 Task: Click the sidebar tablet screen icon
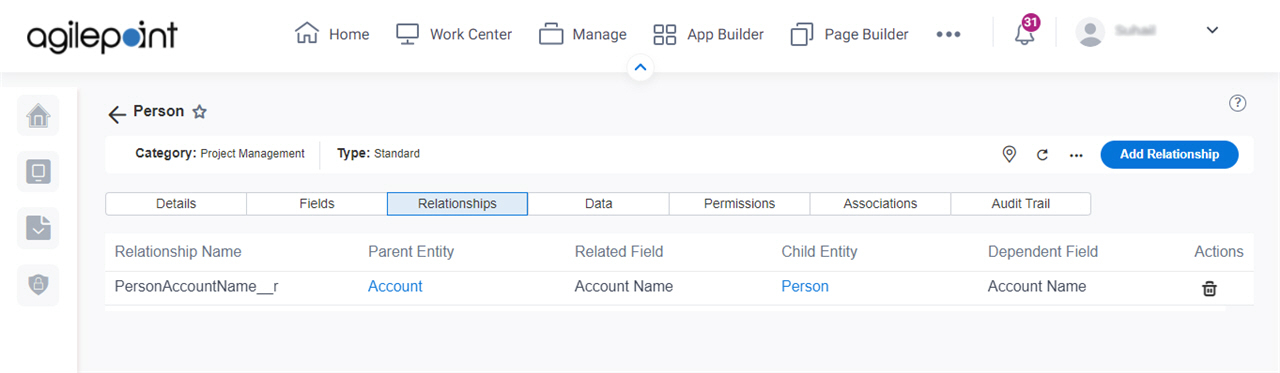tap(38, 172)
